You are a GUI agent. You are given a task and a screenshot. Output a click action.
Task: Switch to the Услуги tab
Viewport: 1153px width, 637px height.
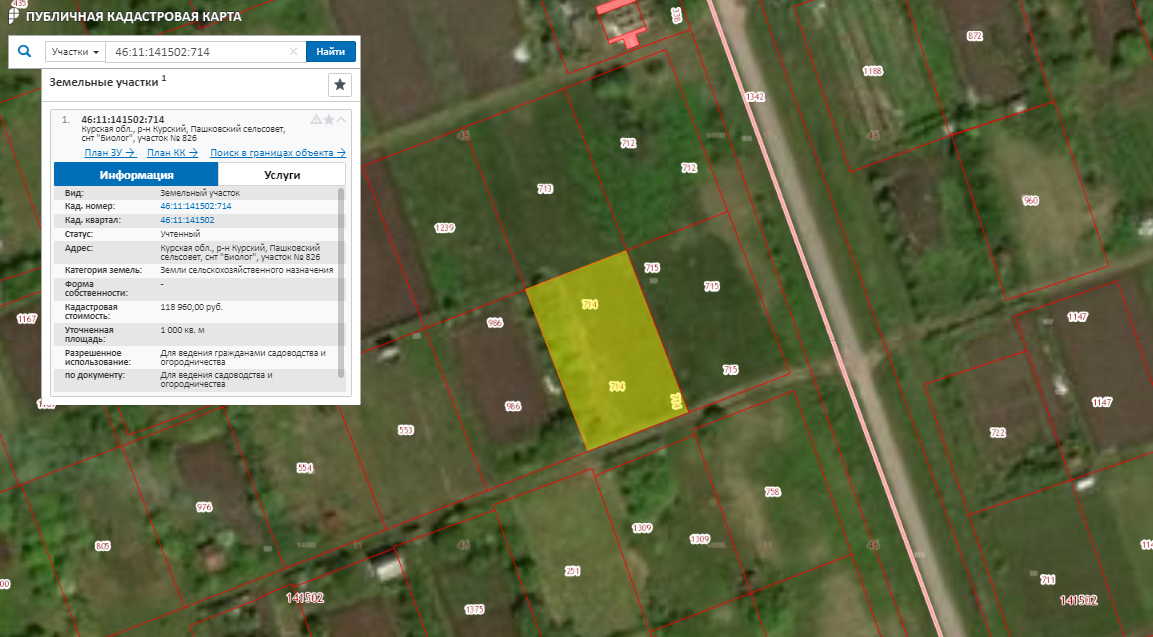click(281, 174)
